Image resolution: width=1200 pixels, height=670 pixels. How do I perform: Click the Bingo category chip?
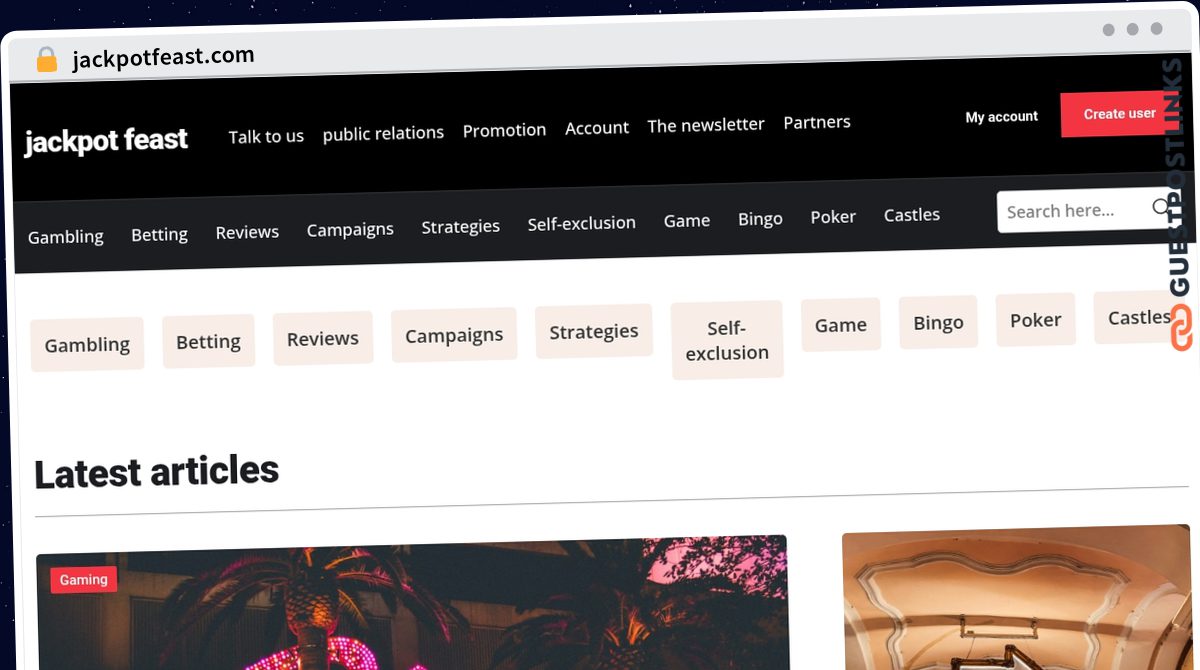click(938, 322)
